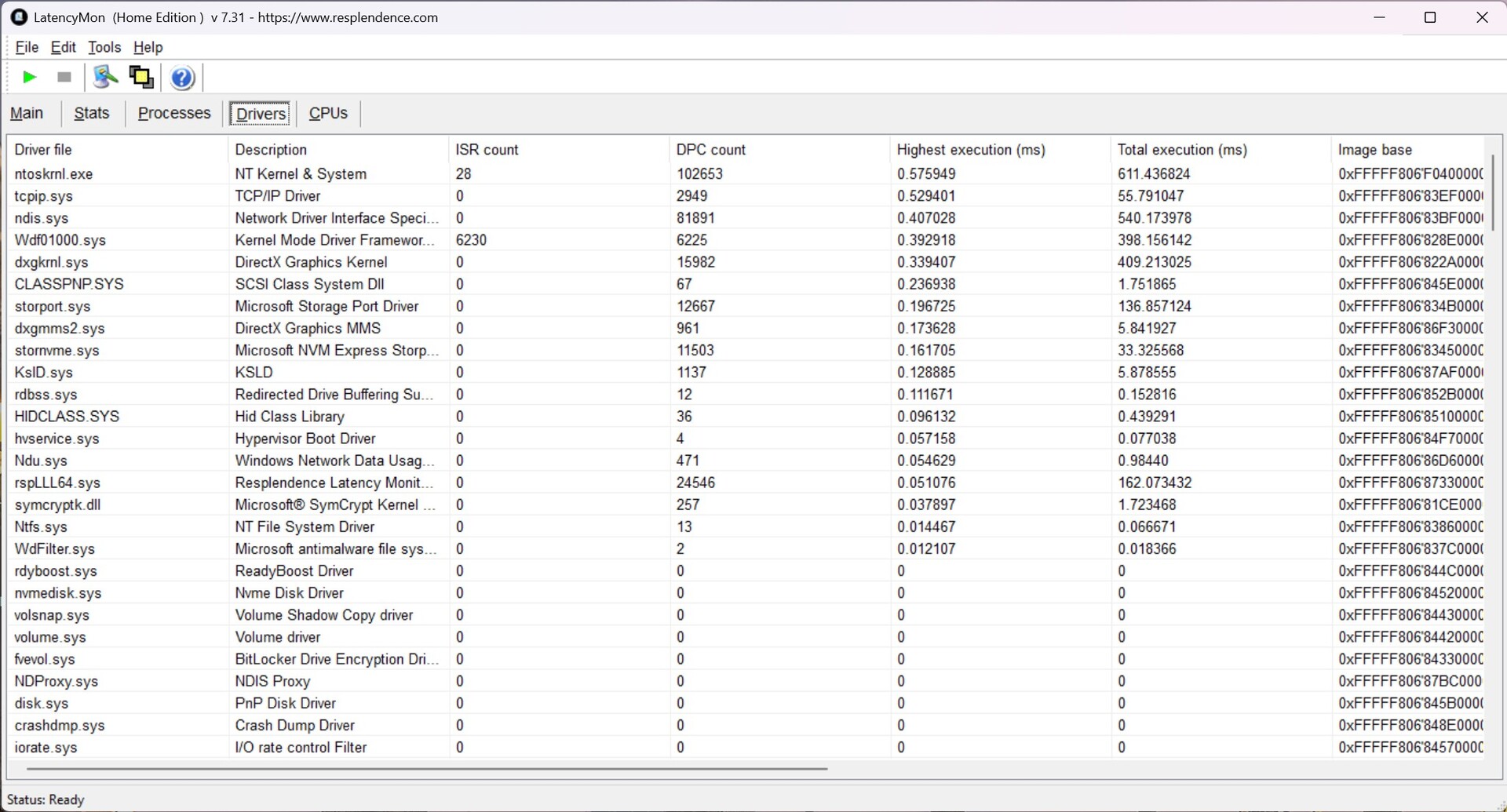Start monitoring with the green play button
Screen dimensions: 1507x812
(30, 77)
